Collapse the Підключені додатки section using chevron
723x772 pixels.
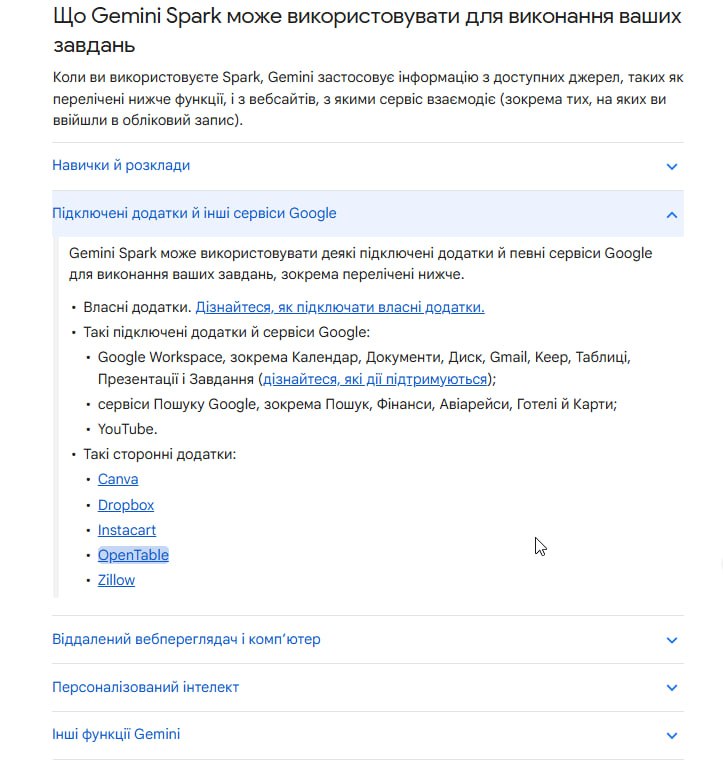point(671,215)
